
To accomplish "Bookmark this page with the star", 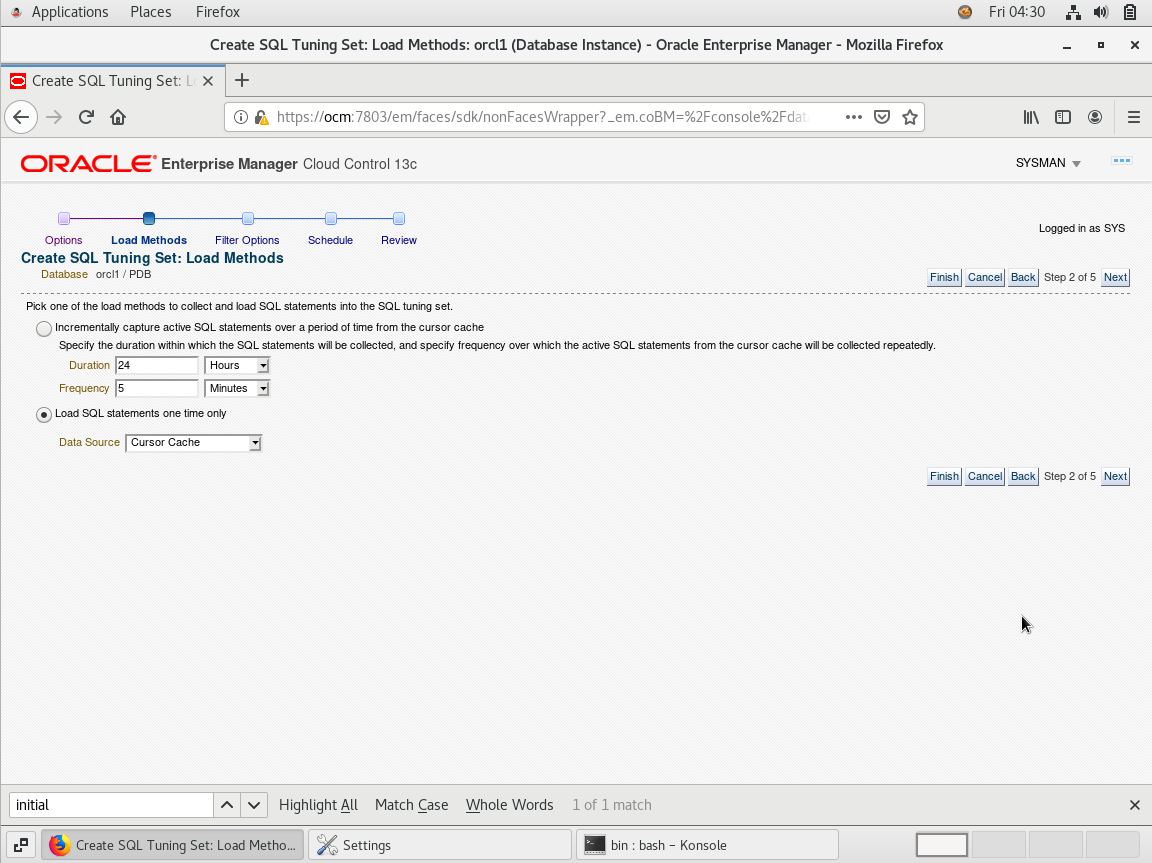I will 910,118.
